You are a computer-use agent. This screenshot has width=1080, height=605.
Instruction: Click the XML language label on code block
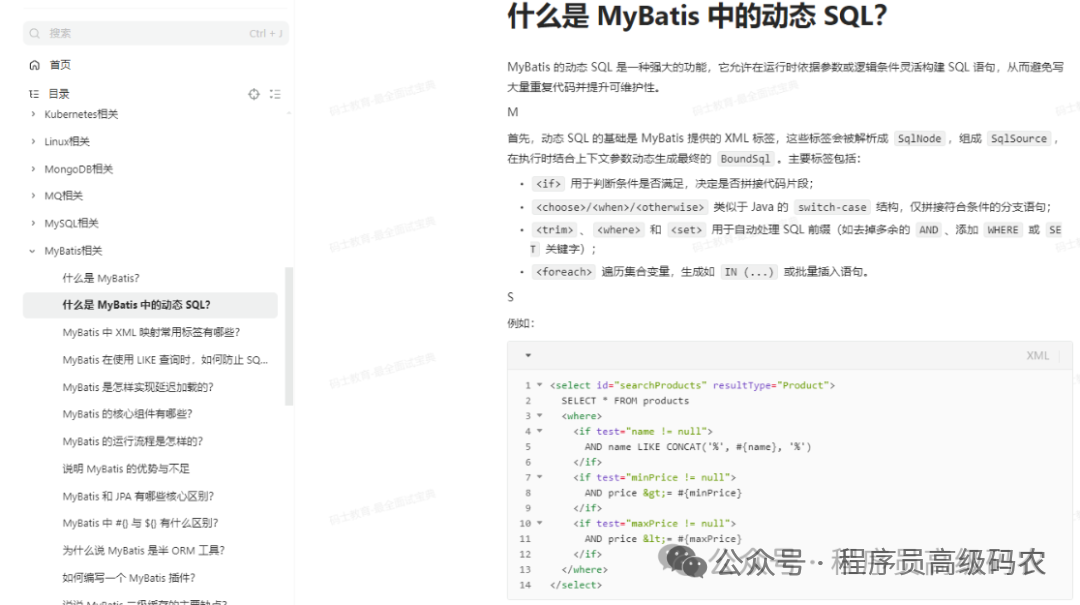[1037, 356]
